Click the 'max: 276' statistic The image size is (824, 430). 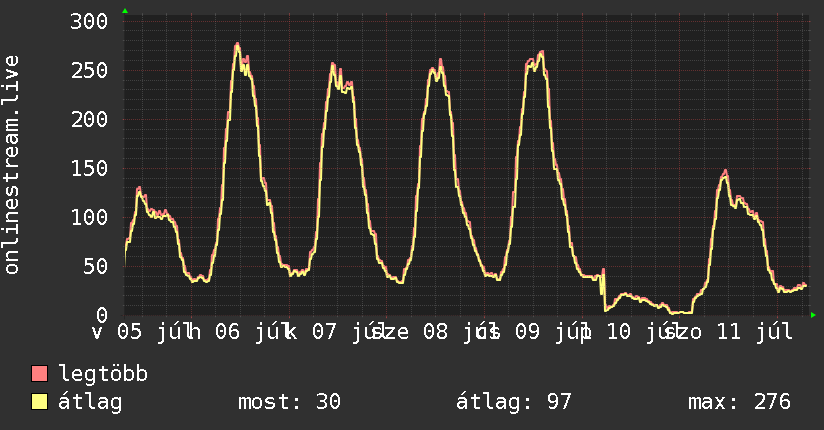tap(739, 402)
